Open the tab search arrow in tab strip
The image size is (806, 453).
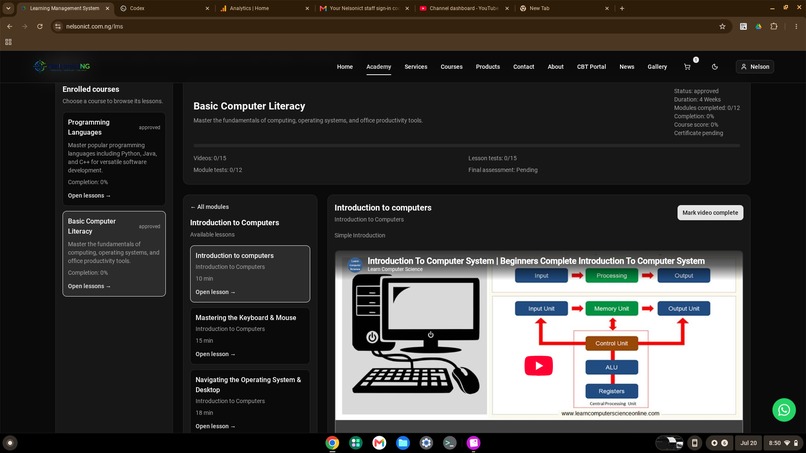[x=8, y=8]
